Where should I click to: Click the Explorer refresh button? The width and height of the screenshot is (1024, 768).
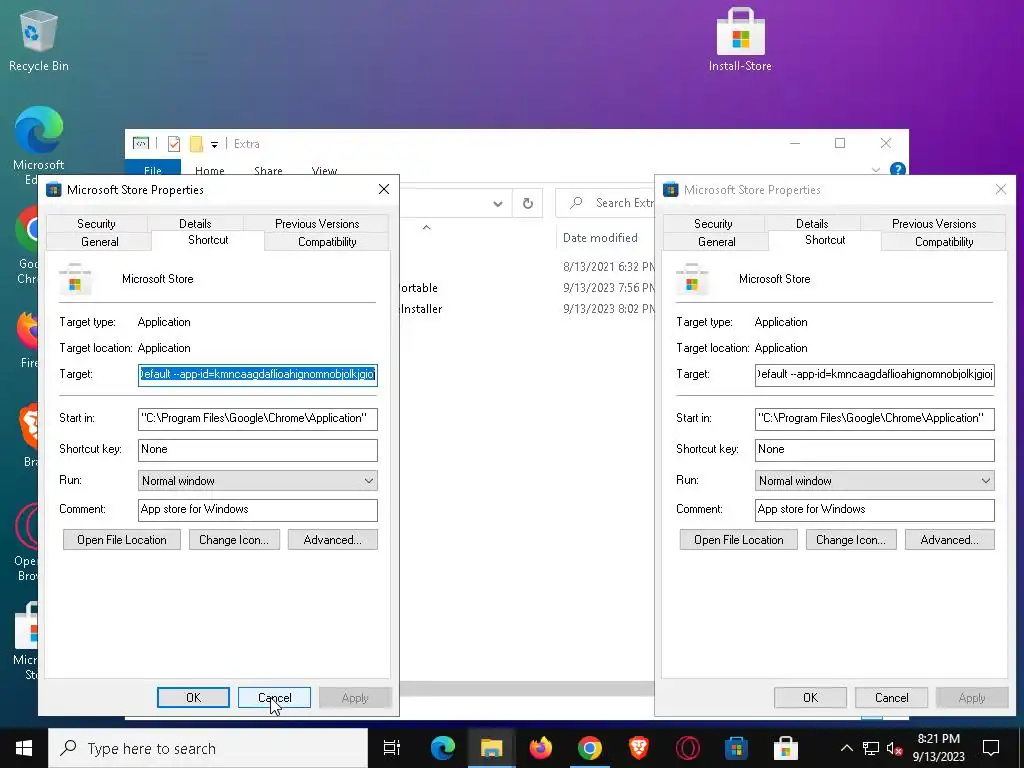(528, 203)
